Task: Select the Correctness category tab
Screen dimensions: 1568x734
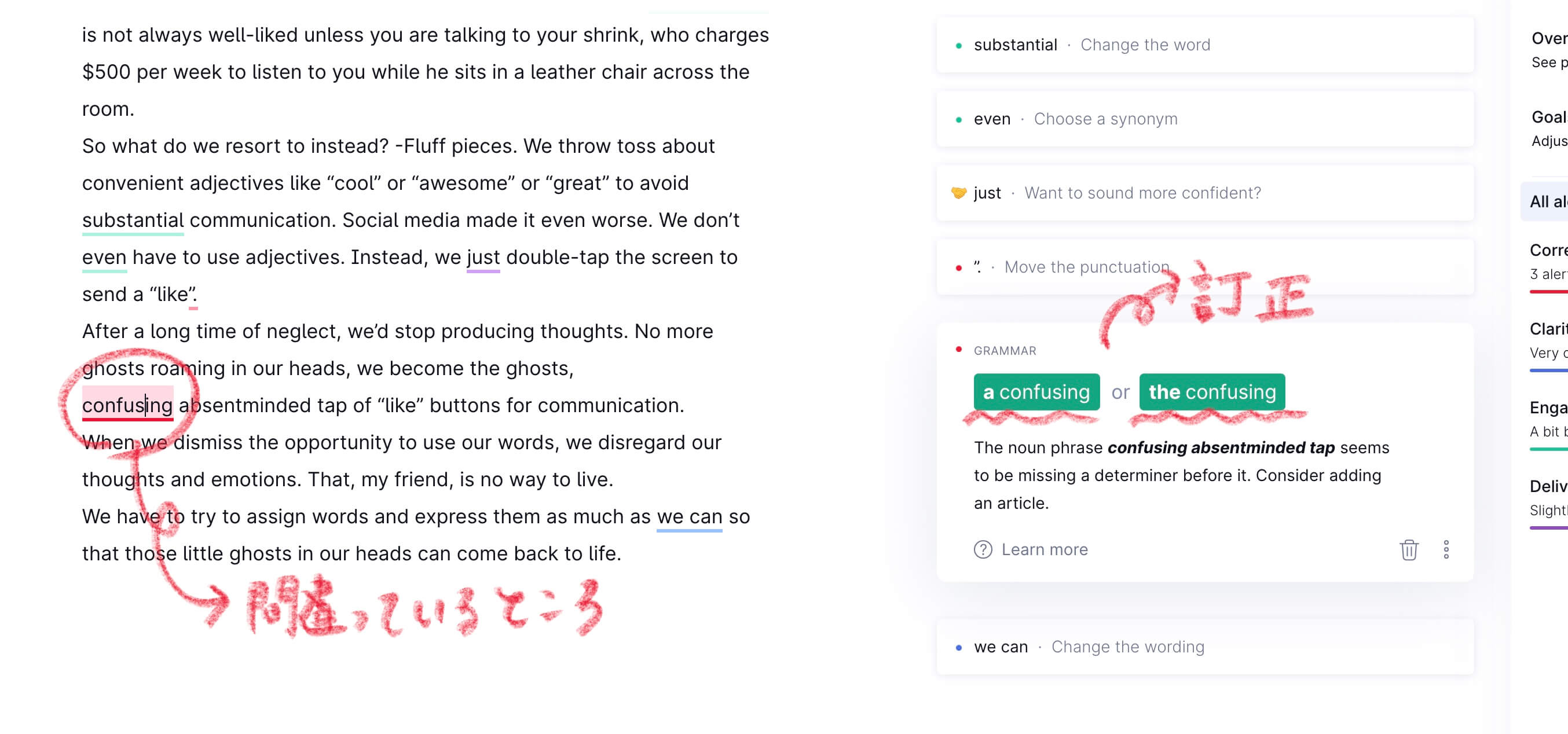Action: pos(1548,261)
